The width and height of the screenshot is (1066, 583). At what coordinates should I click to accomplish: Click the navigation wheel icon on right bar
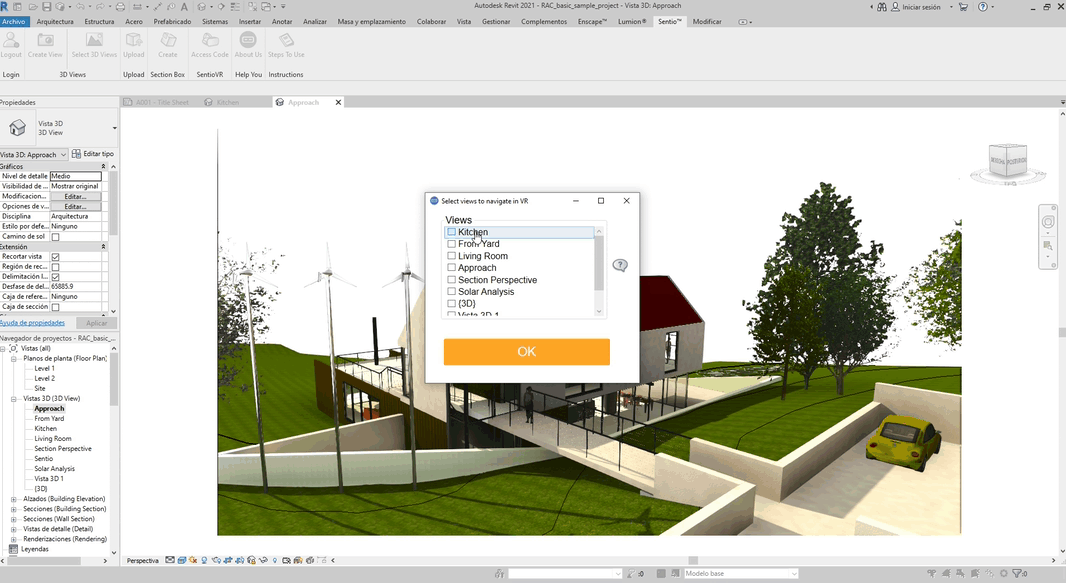click(1048, 222)
